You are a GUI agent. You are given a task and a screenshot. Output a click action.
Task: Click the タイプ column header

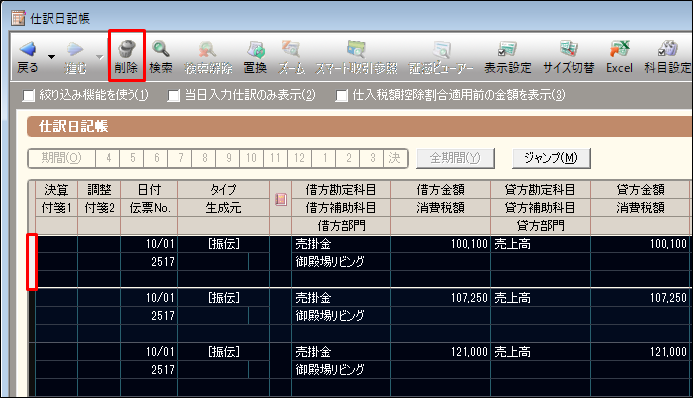click(223, 190)
